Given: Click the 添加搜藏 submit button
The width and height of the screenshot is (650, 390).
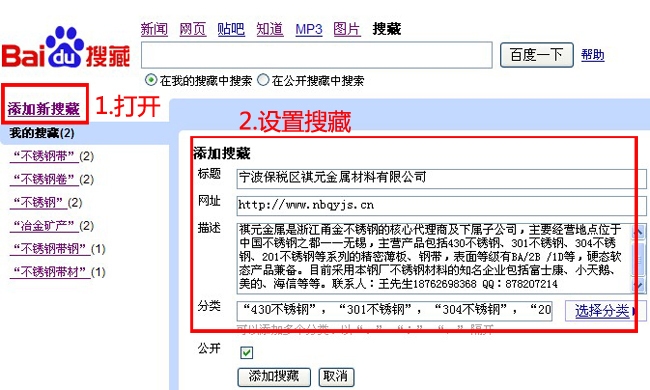Looking at the screenshot, I should click(274, 377).
